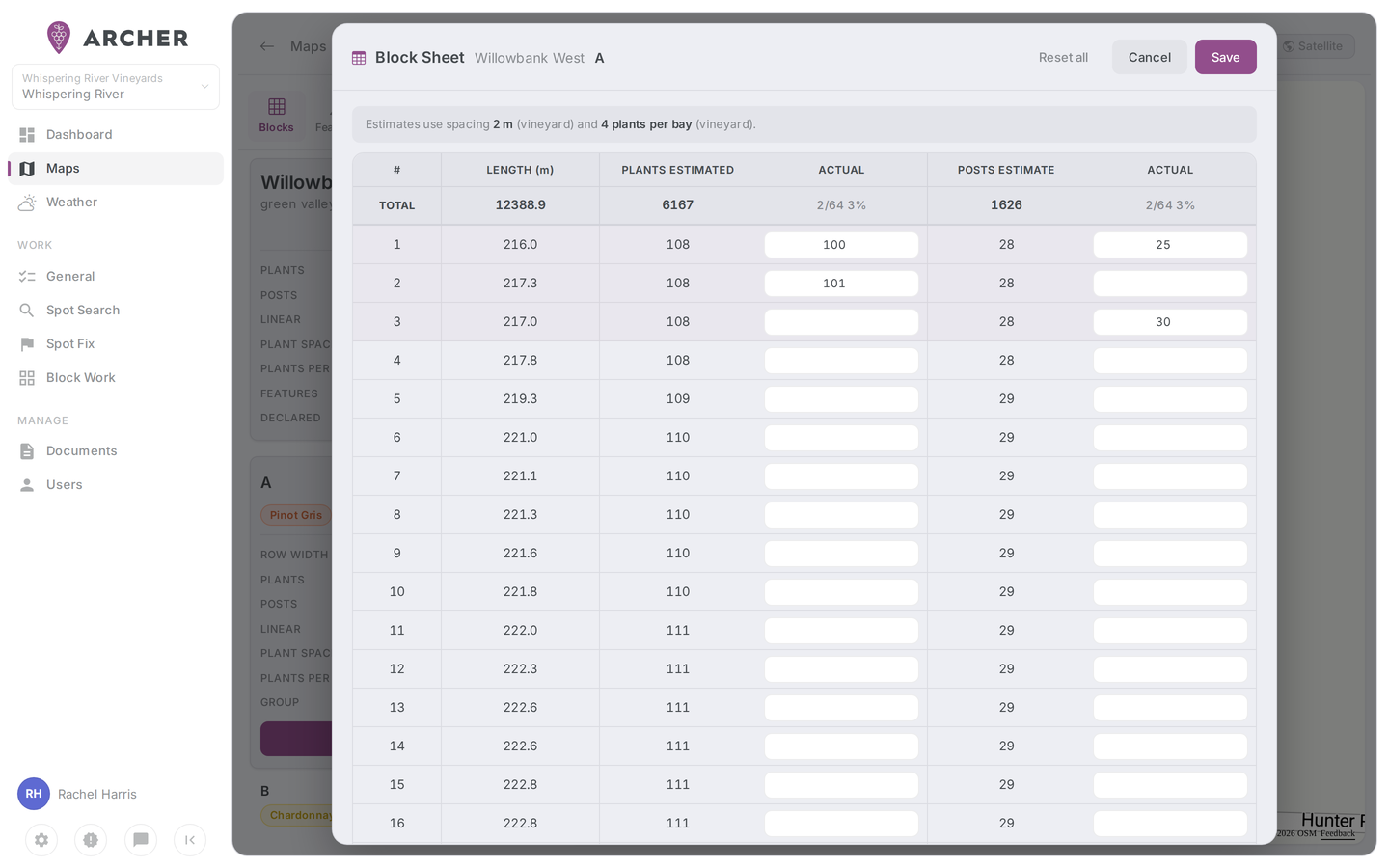The image size is (1389, 868).
Task: Click the LENGTH (m) column header
Action: point(521,170)
